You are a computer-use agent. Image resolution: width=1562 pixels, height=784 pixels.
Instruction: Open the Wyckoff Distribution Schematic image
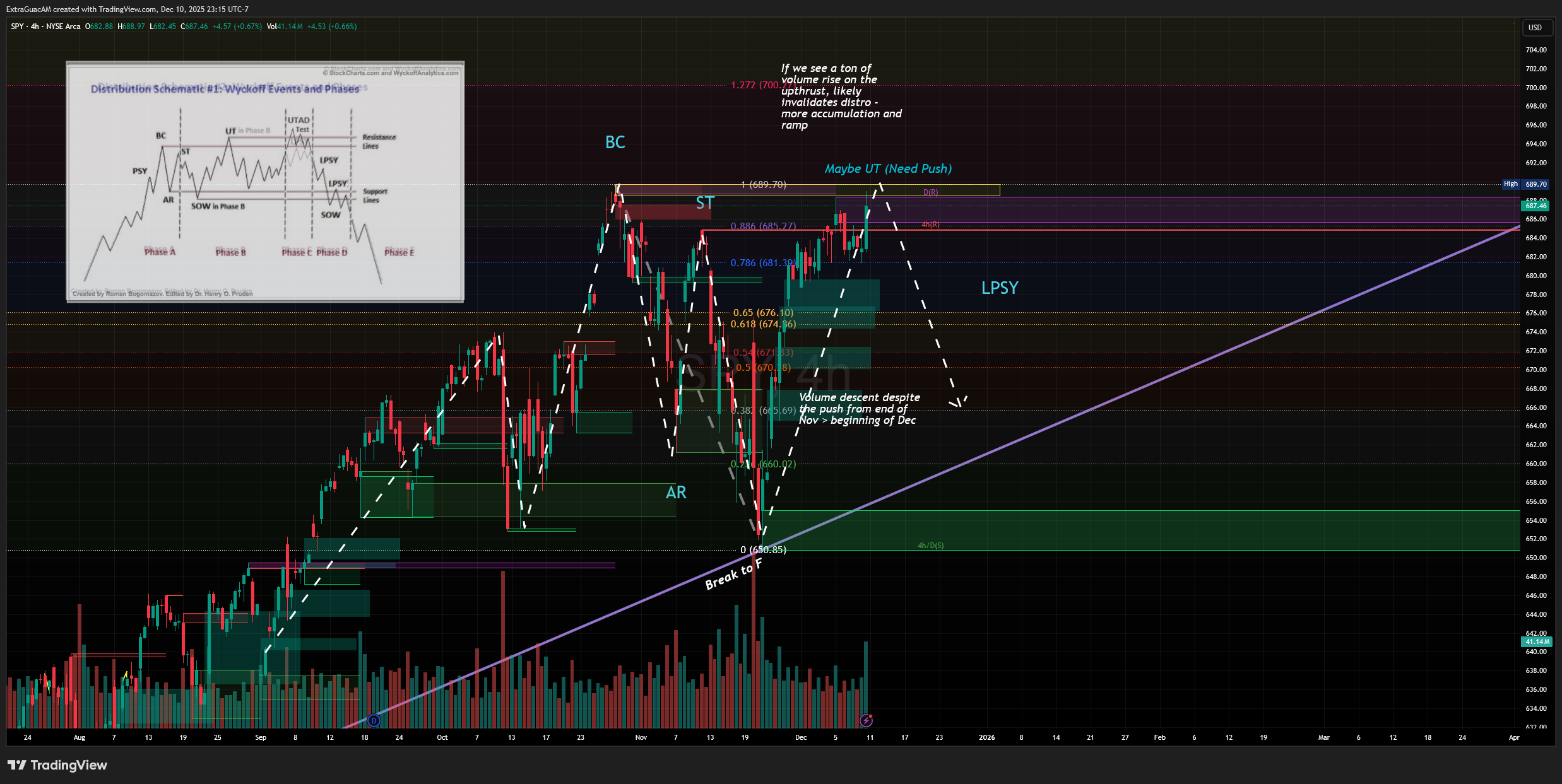(x=265, y=182)
